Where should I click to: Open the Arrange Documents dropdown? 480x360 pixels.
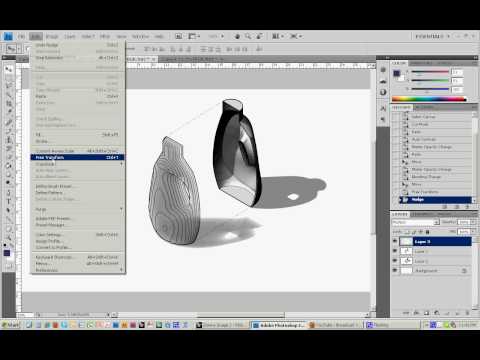(x=278, y=36)
